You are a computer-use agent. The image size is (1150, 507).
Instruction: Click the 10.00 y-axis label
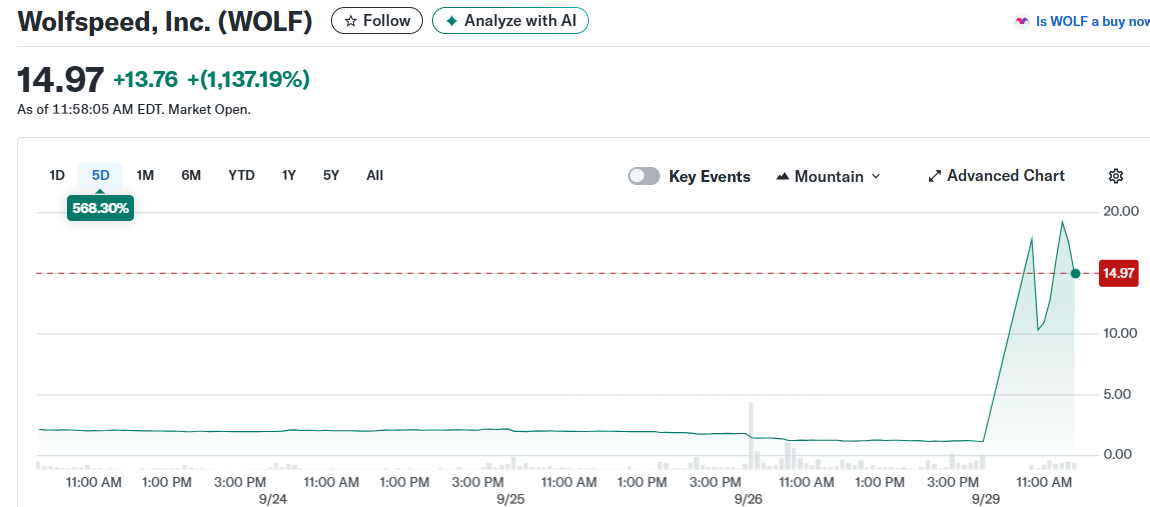tap(1120, 333)
